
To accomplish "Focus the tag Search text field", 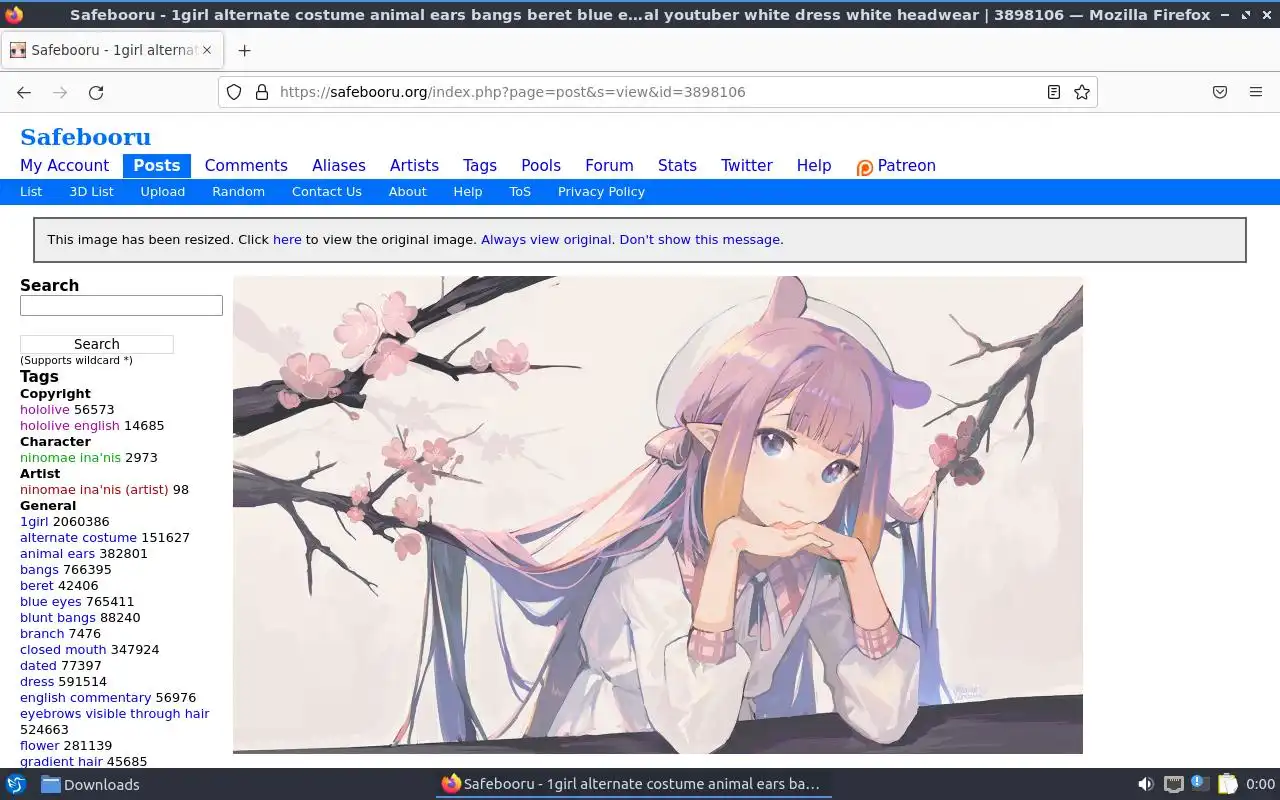I will (x=121, y=305).
